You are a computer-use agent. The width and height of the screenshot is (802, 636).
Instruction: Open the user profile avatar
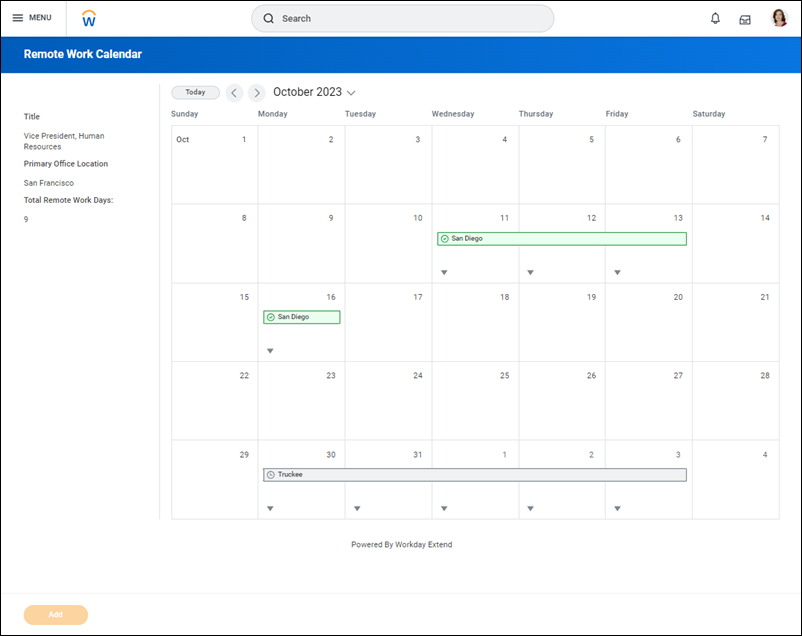(779, 18)
